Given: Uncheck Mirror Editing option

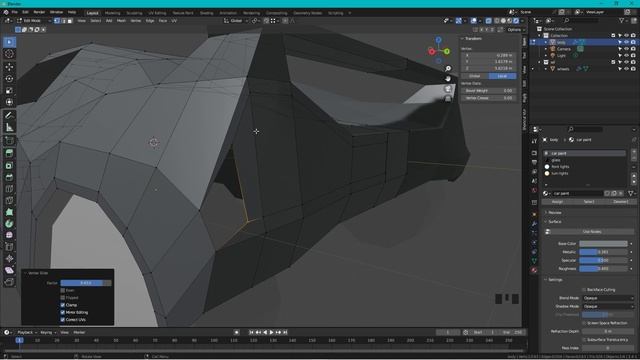Looking at the screenshot, I should pos(62,312).
